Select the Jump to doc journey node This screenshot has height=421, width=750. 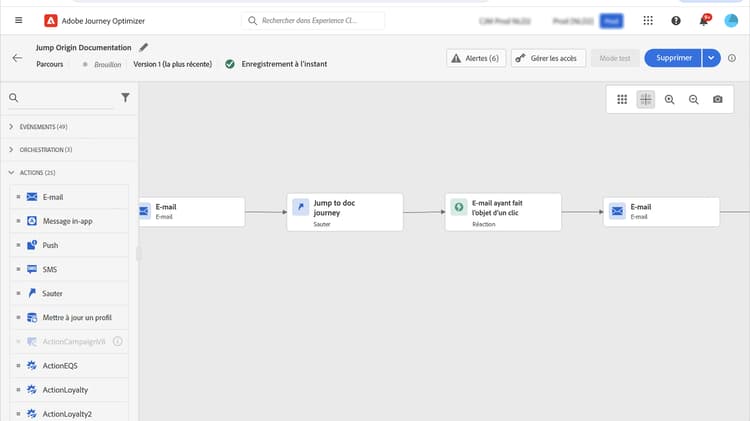click(345, 212)
